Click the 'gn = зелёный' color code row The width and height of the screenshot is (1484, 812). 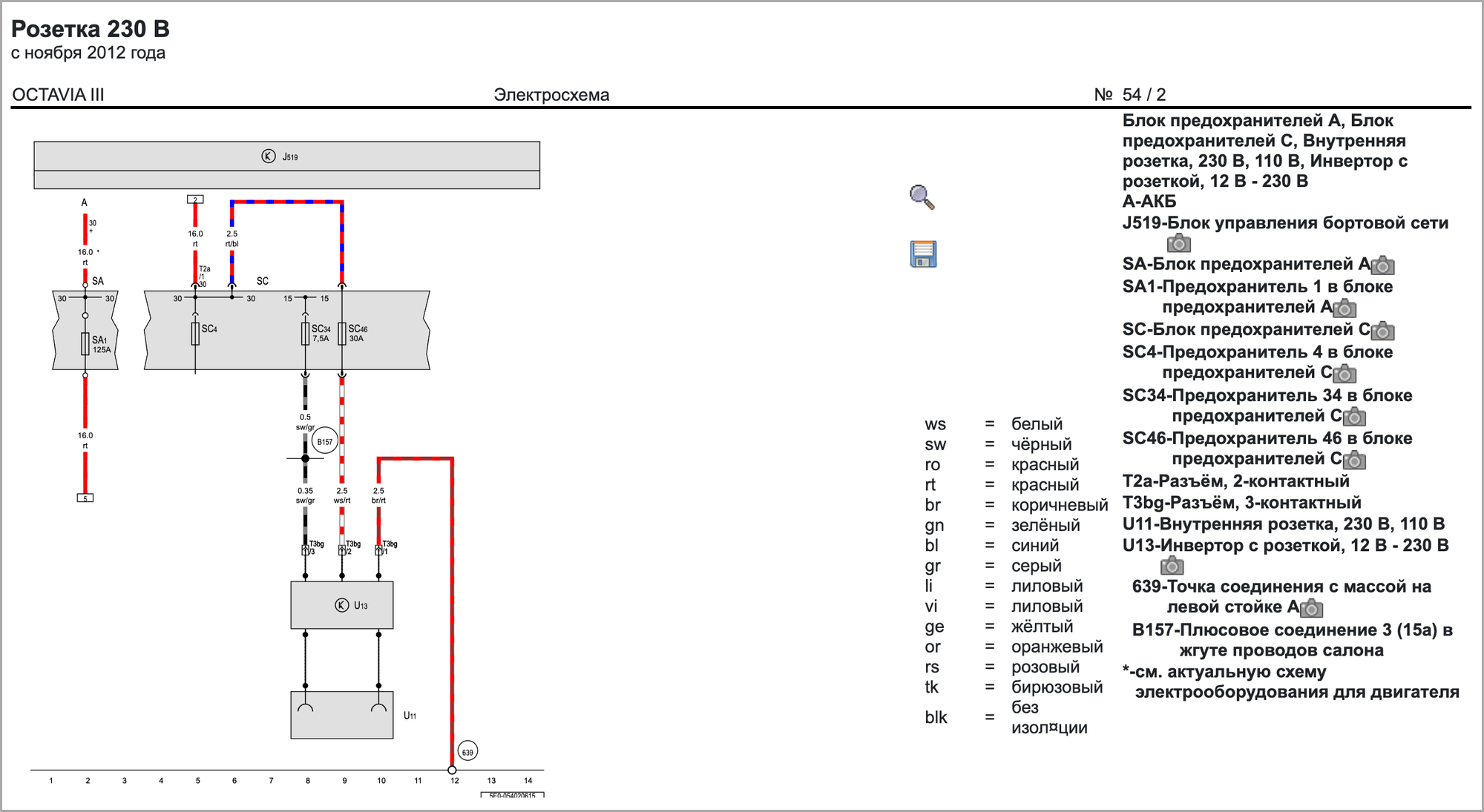click(x=1002, y=525)
